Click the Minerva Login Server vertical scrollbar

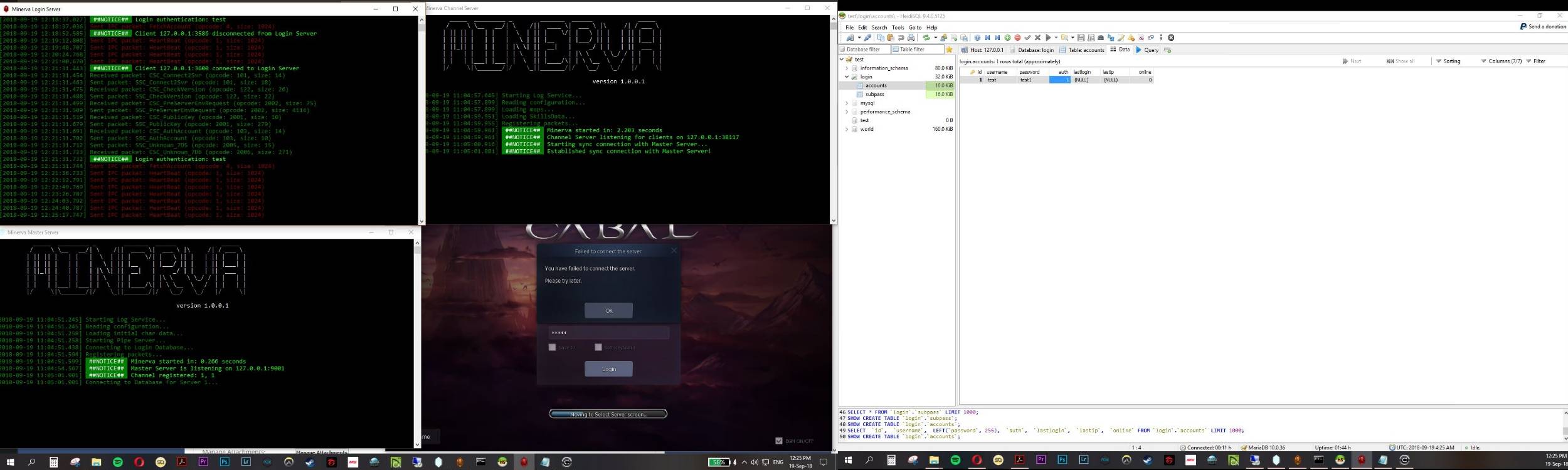point(421,120)
